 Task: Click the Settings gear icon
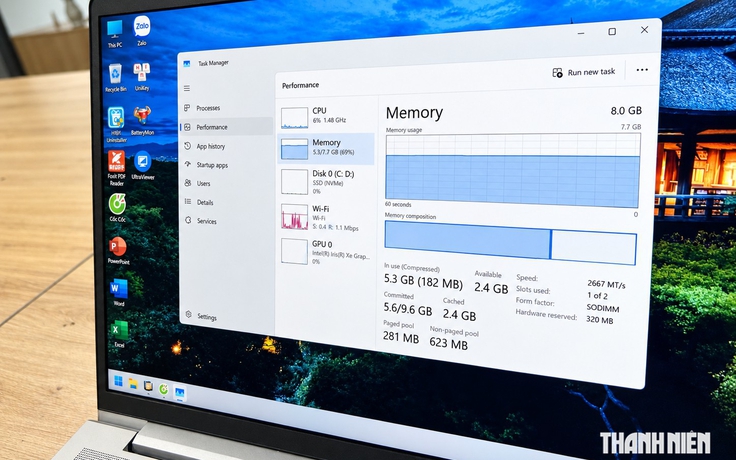(x=189, y=315)
